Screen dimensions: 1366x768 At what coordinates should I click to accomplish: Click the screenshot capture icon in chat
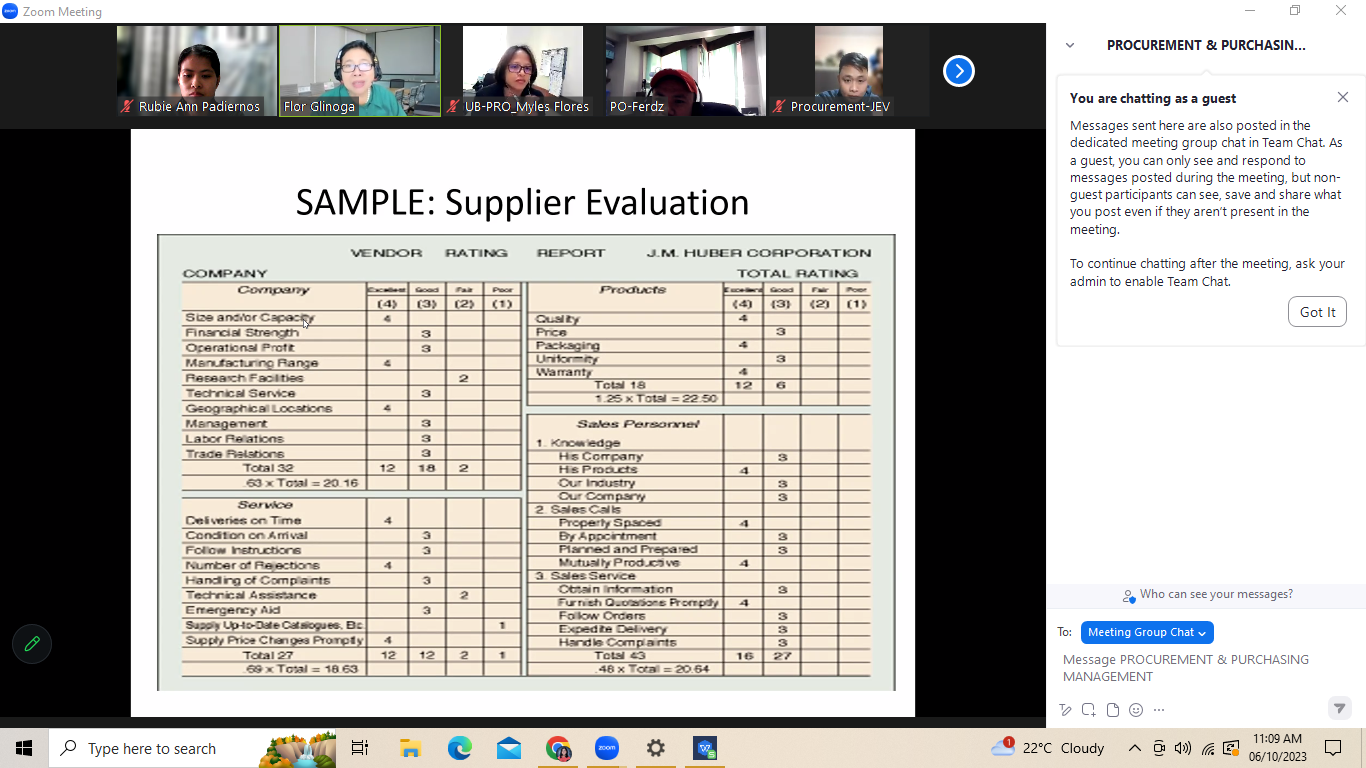[1088, 710]
